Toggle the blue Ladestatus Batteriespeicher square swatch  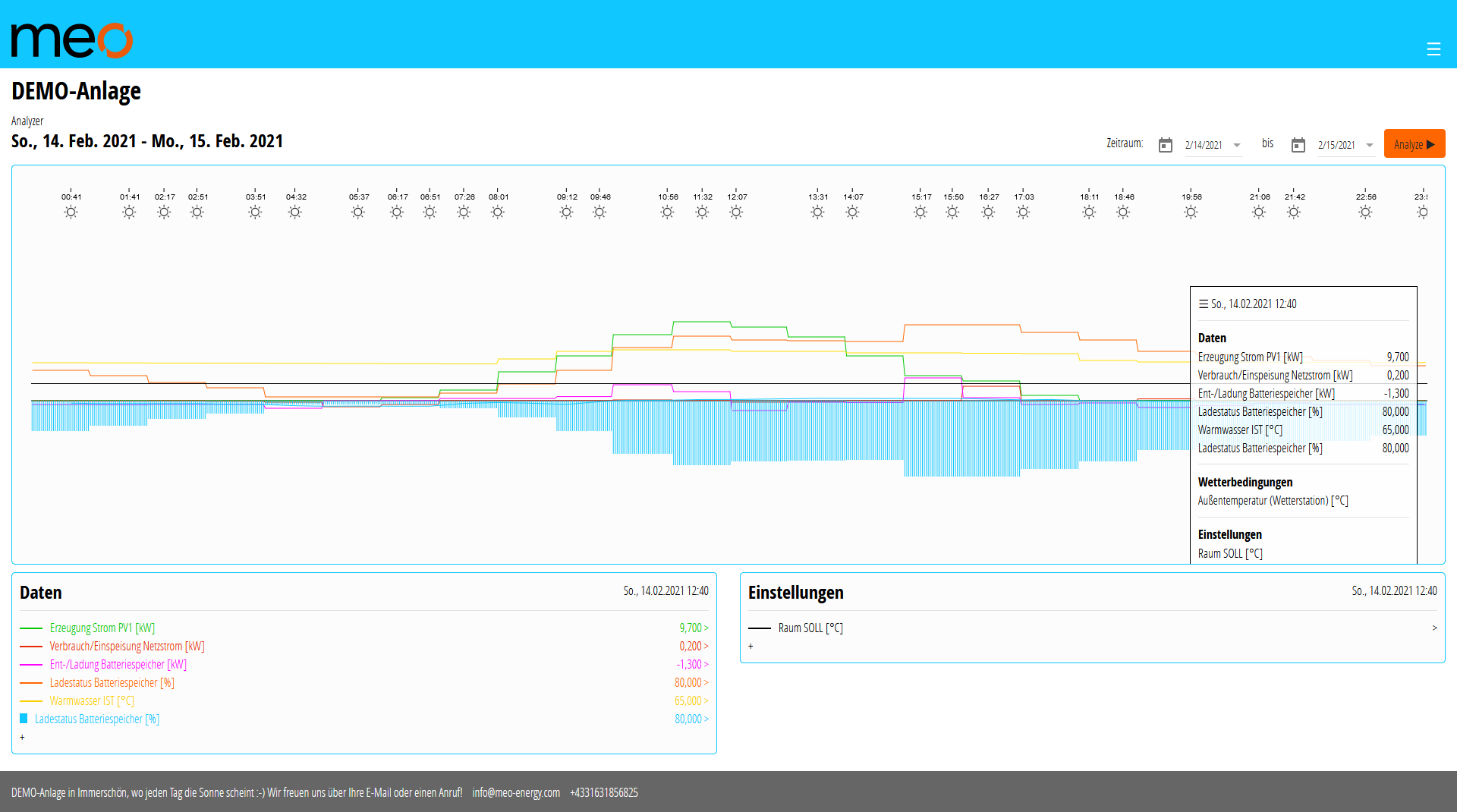(24, 719)
